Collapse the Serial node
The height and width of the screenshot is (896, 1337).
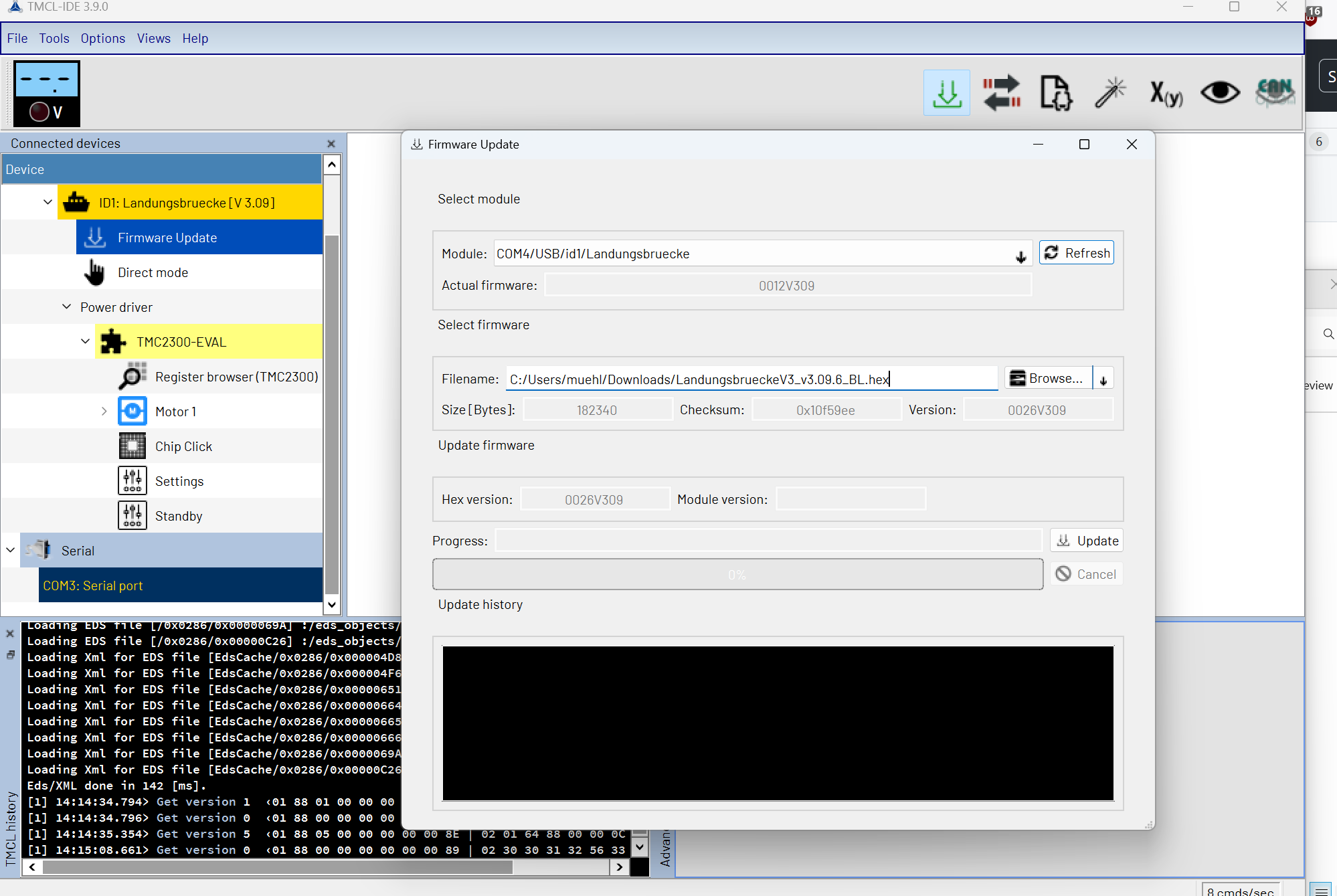pos(10,550)
